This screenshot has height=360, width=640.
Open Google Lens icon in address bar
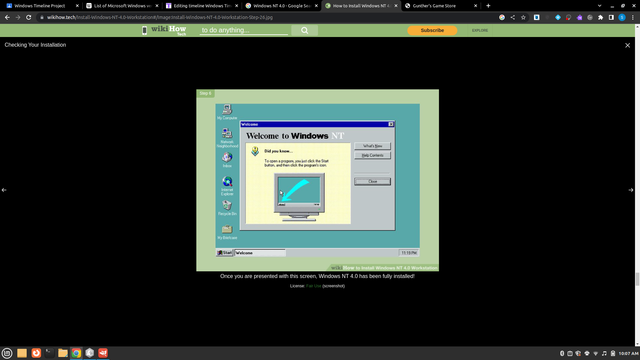502,18
